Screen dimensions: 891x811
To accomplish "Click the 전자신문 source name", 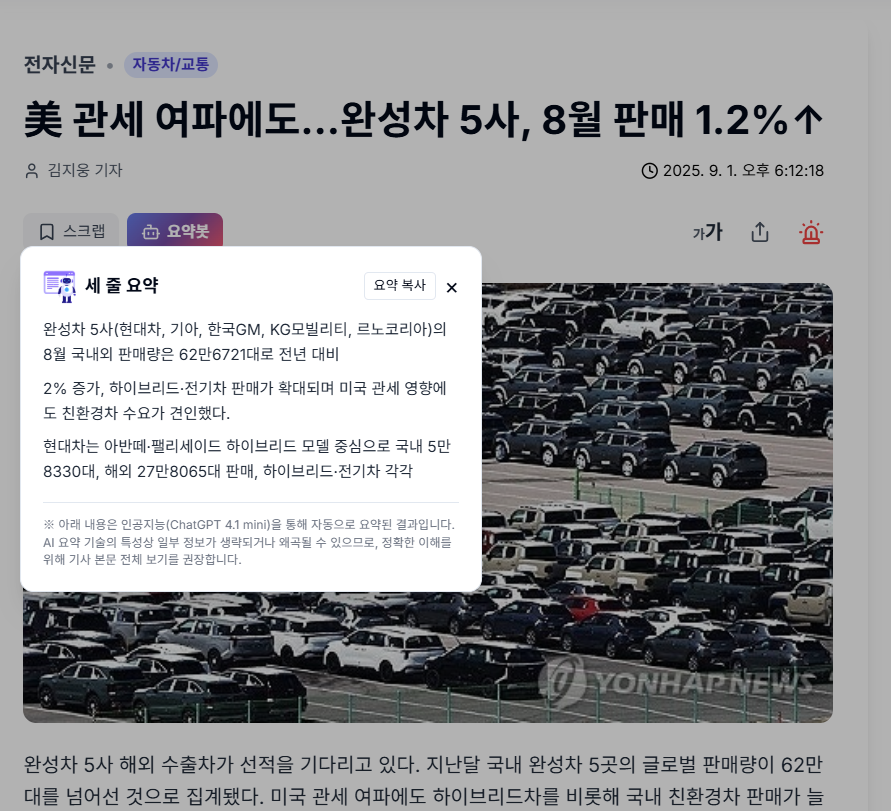I will coord(60,64).
